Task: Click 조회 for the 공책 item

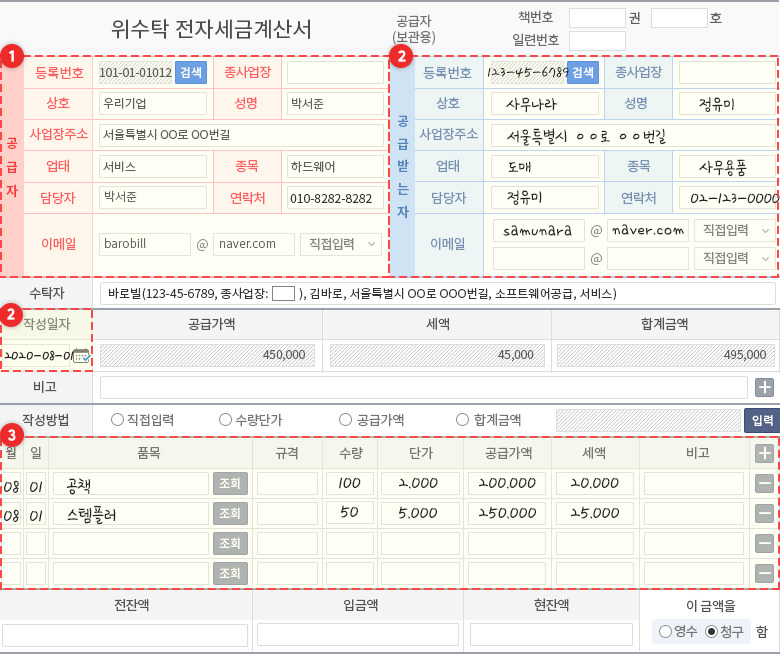Action: [230, 483]
